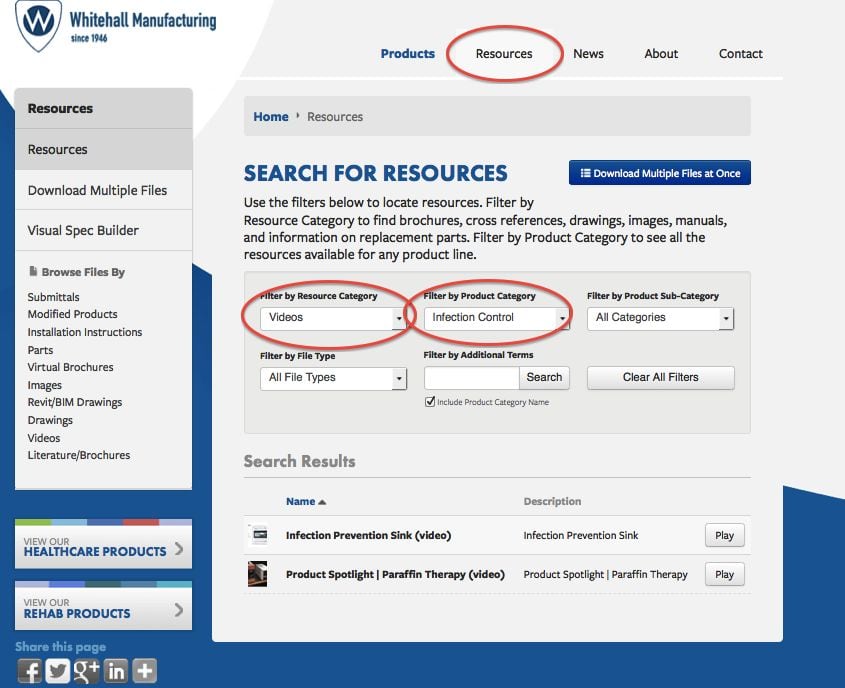The height and width of the screenshot is (688, 845).
Task: Open About in top navigation
Action: click(661, 54)
